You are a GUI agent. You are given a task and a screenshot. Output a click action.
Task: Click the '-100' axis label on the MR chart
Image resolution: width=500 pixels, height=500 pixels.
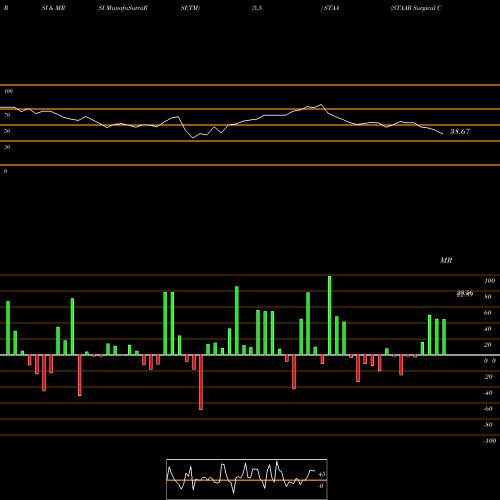[490, 441]
